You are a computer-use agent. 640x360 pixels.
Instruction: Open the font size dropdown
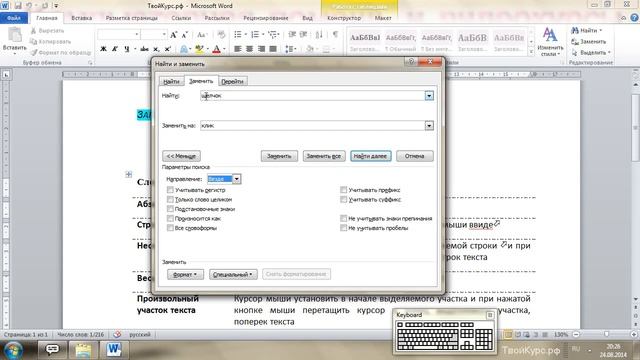click(164, 35)
